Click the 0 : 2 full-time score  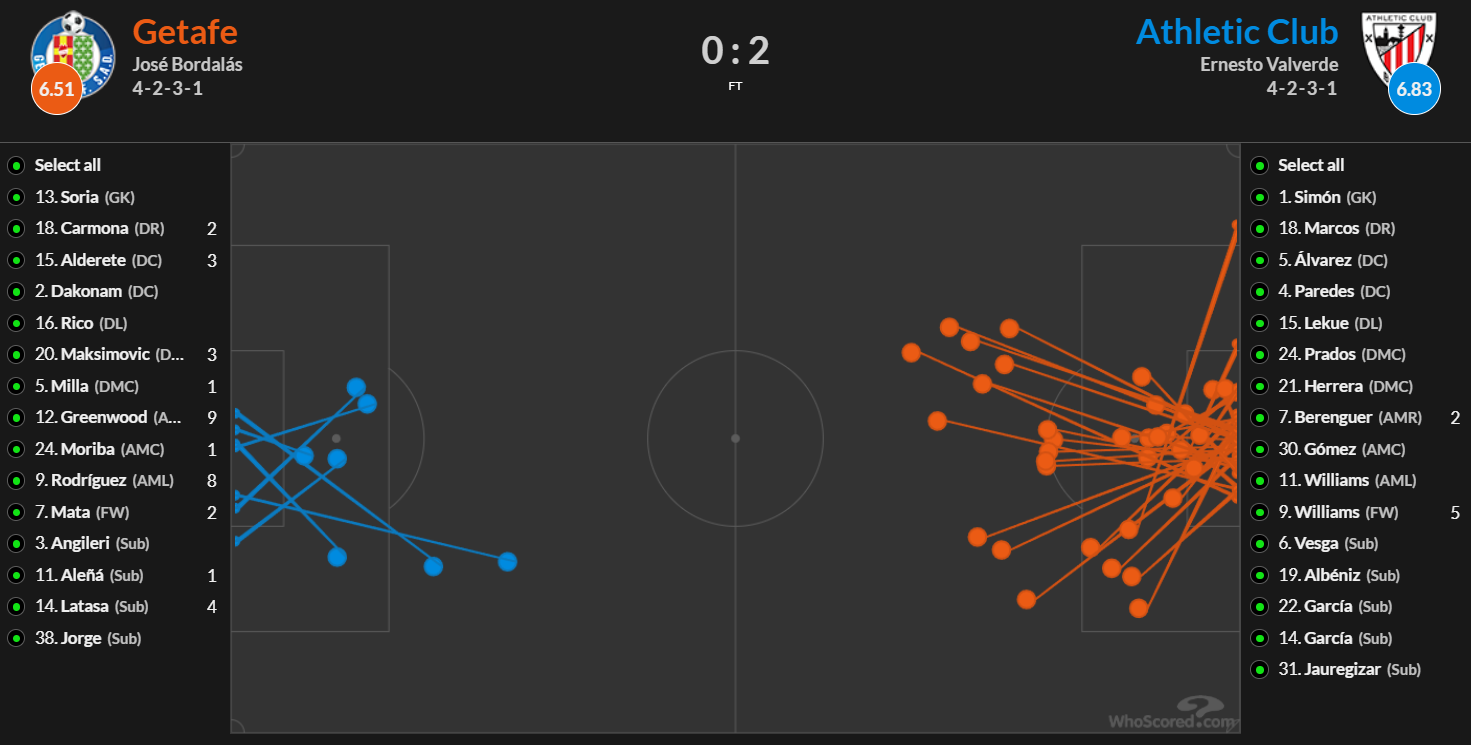coord(735,50)
